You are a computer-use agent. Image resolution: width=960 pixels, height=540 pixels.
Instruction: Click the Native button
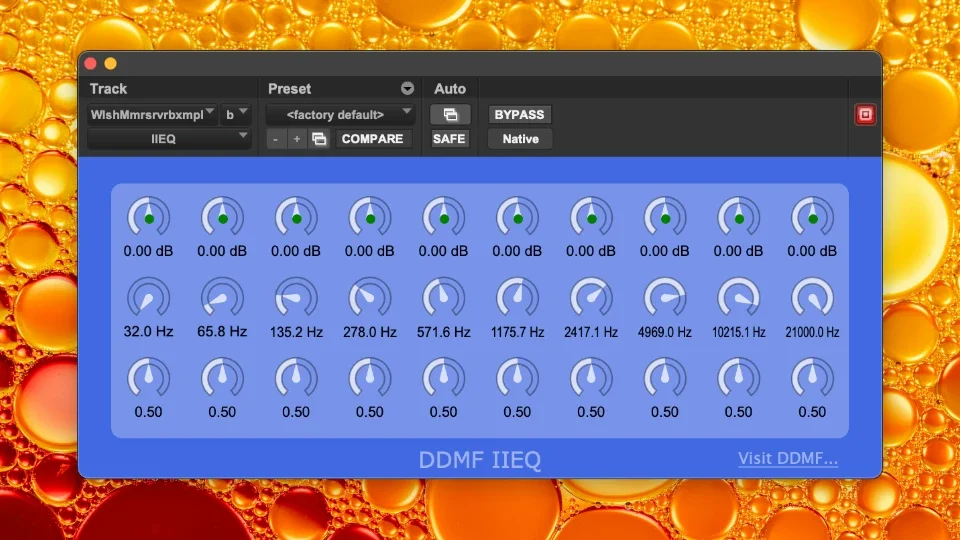tap(520, 139)
